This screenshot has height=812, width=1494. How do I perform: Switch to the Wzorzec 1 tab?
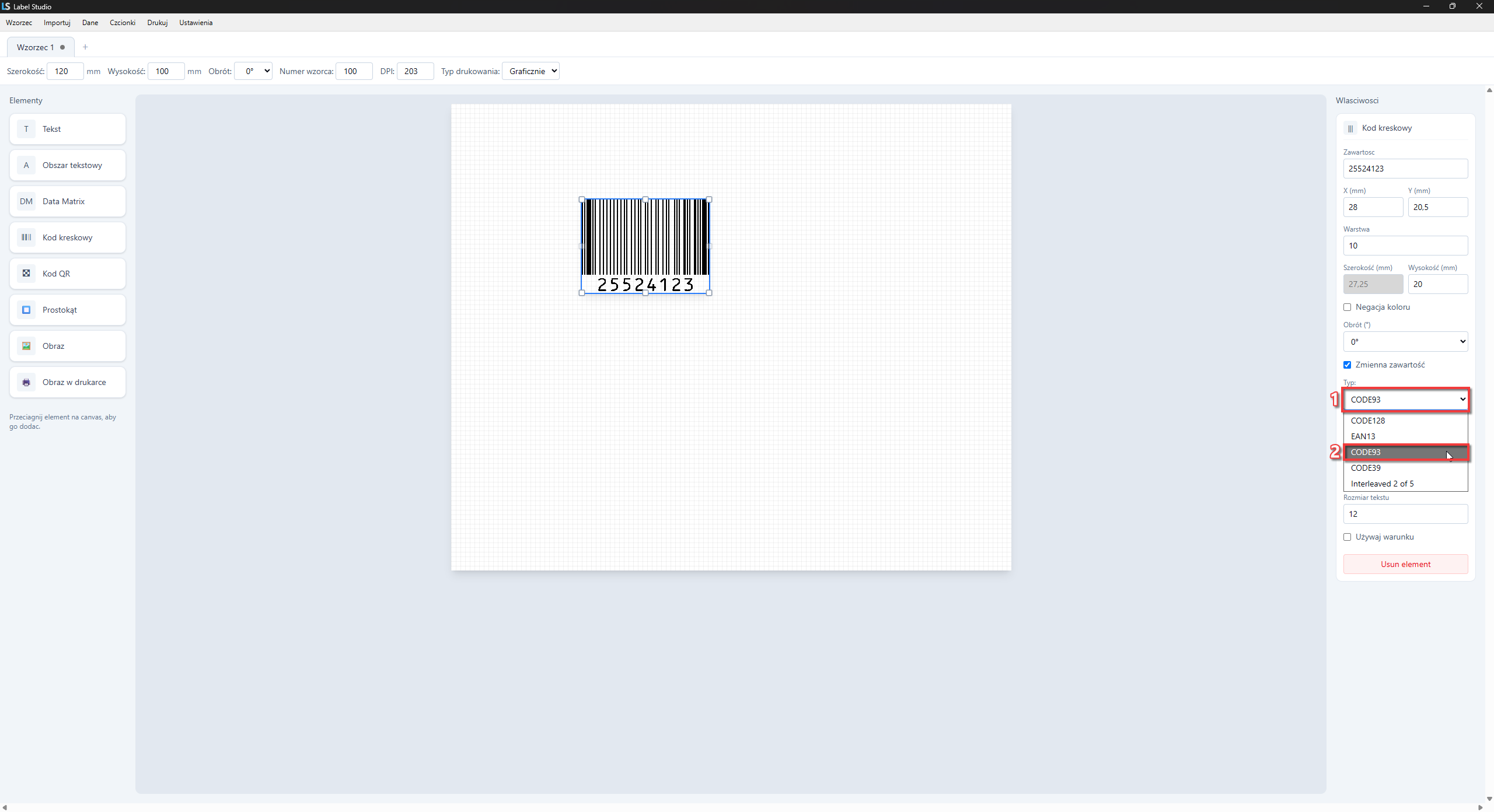coord(40,47)
